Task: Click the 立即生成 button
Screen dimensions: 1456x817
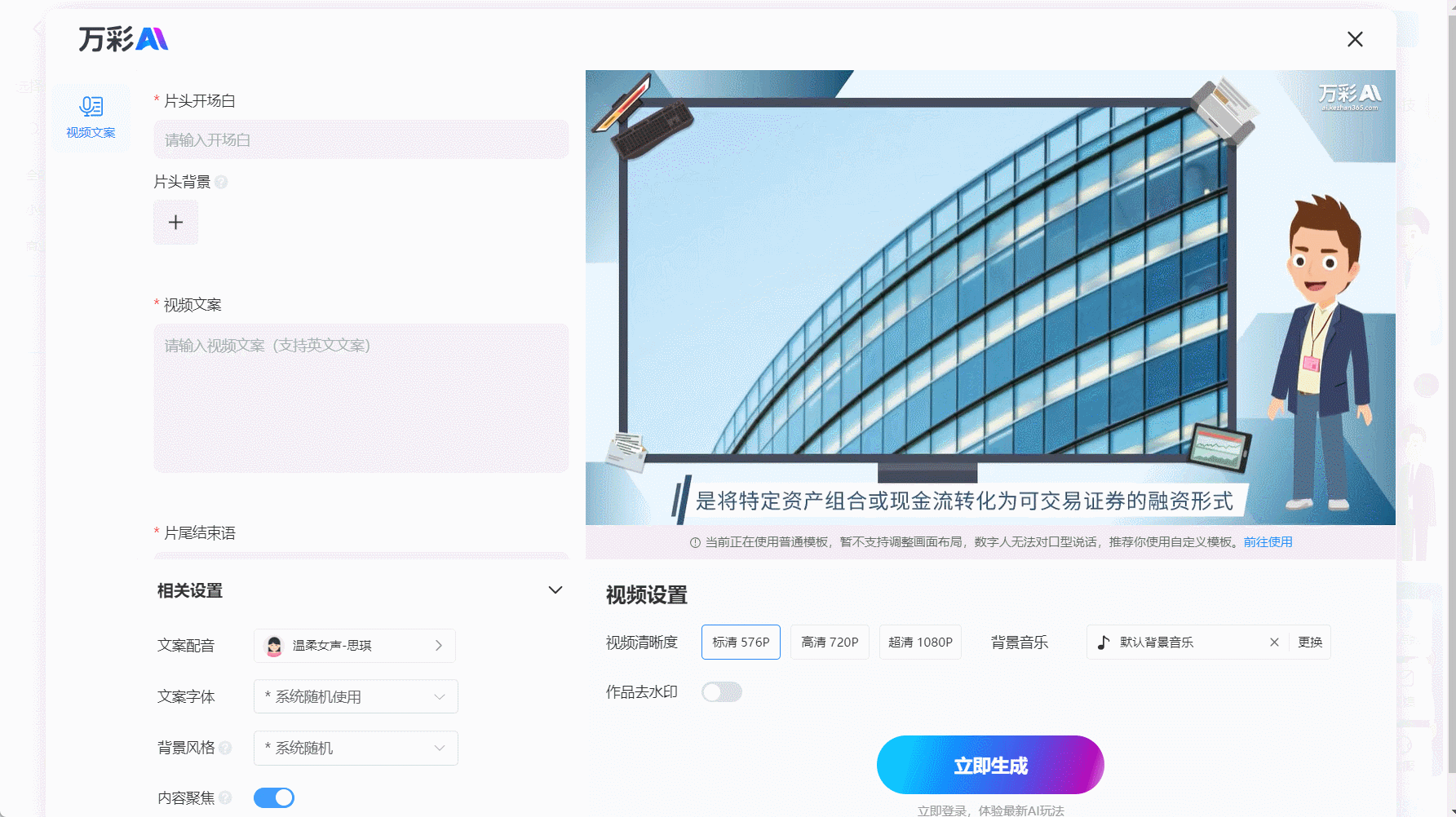Action: (x=990, y=765)
